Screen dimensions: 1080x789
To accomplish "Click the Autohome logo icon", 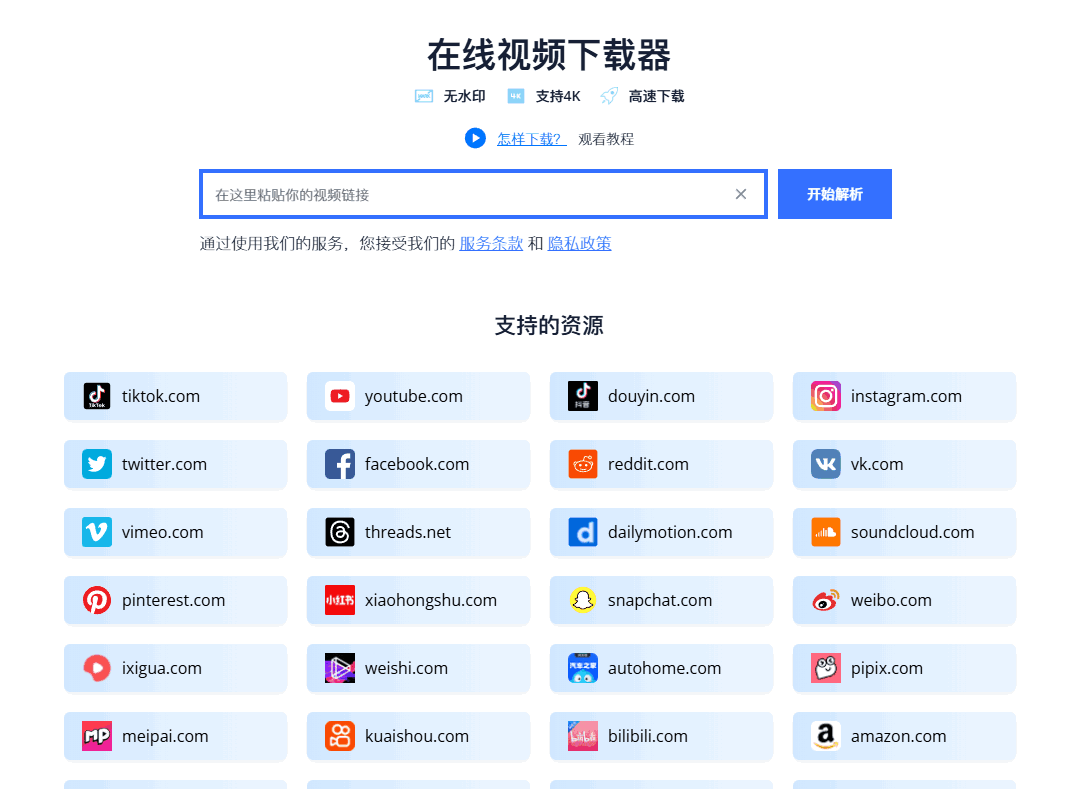I will 583,669.
